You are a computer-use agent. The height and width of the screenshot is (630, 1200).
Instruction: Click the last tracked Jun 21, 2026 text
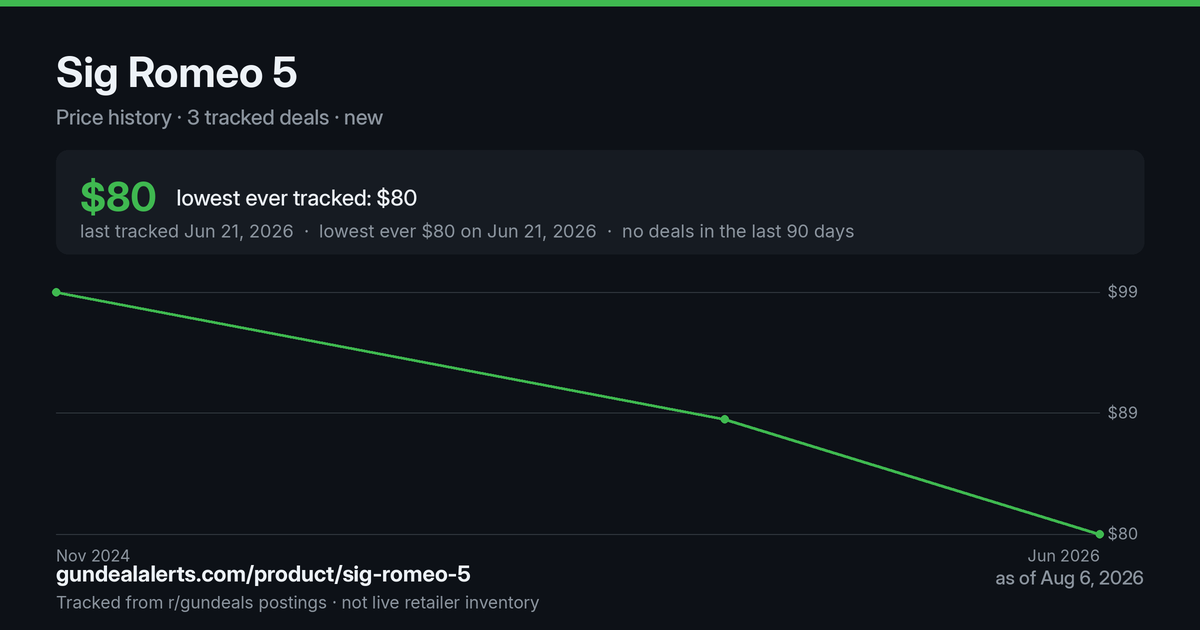click(x=187, y=231)
